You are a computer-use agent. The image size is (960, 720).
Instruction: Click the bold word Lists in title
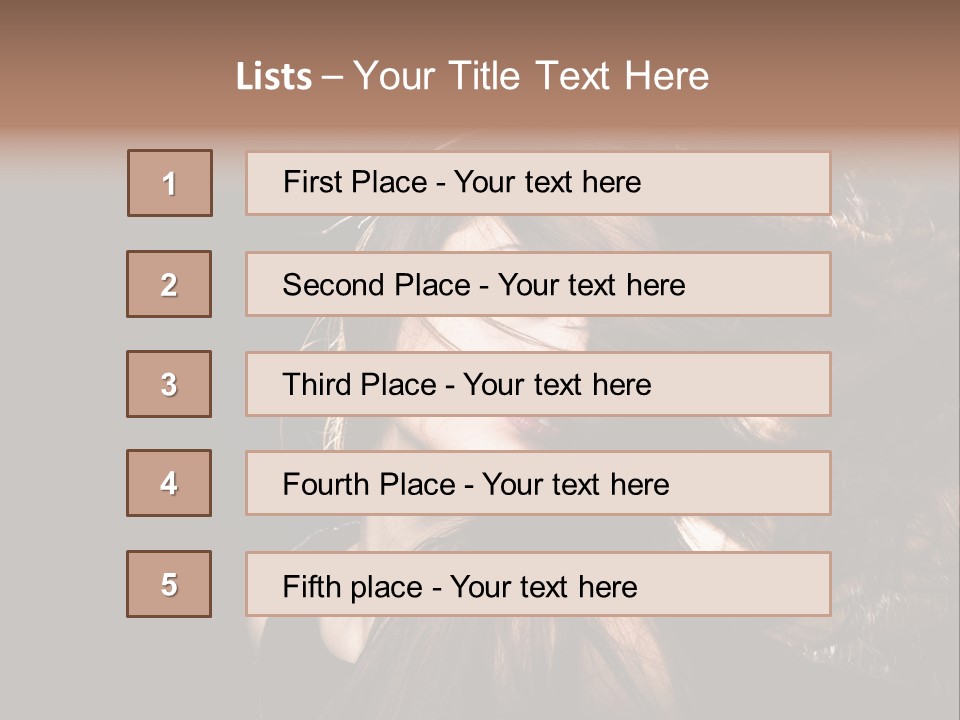tap(274, 76)
